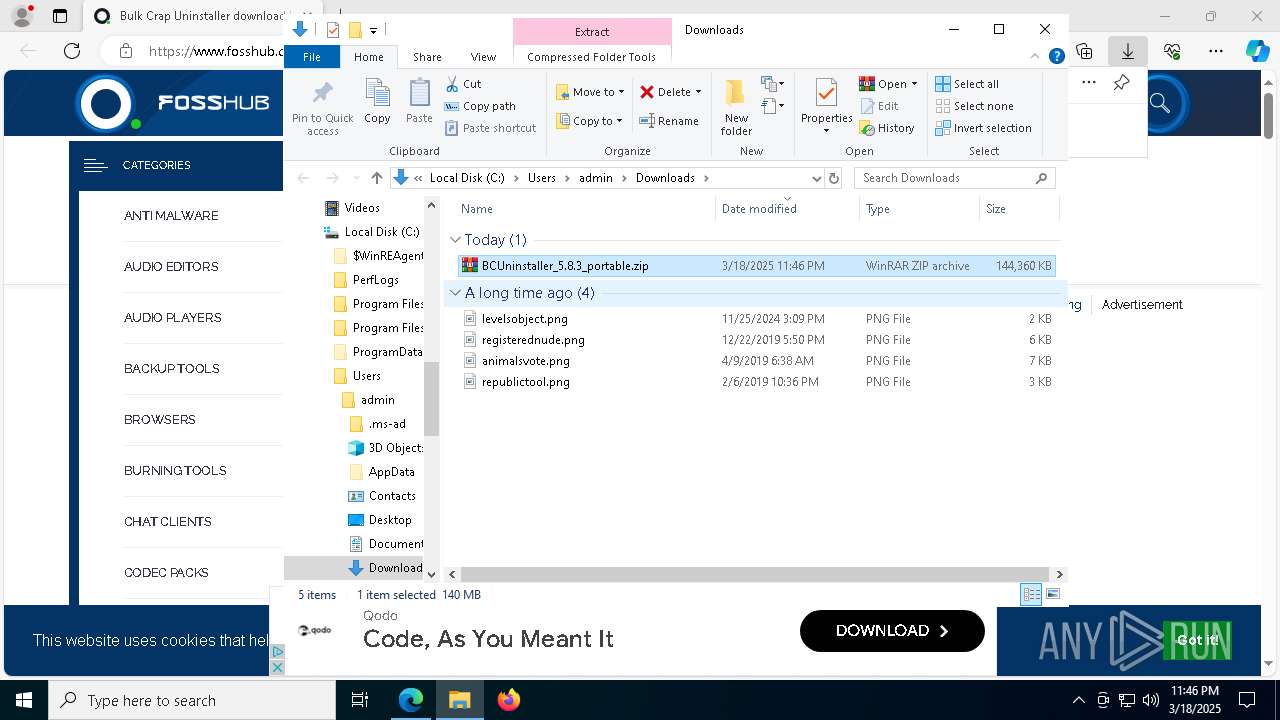Expand the Delete dropdown arrow
The height and width of the screenshot is (720, 1280).
click(698, 92)
